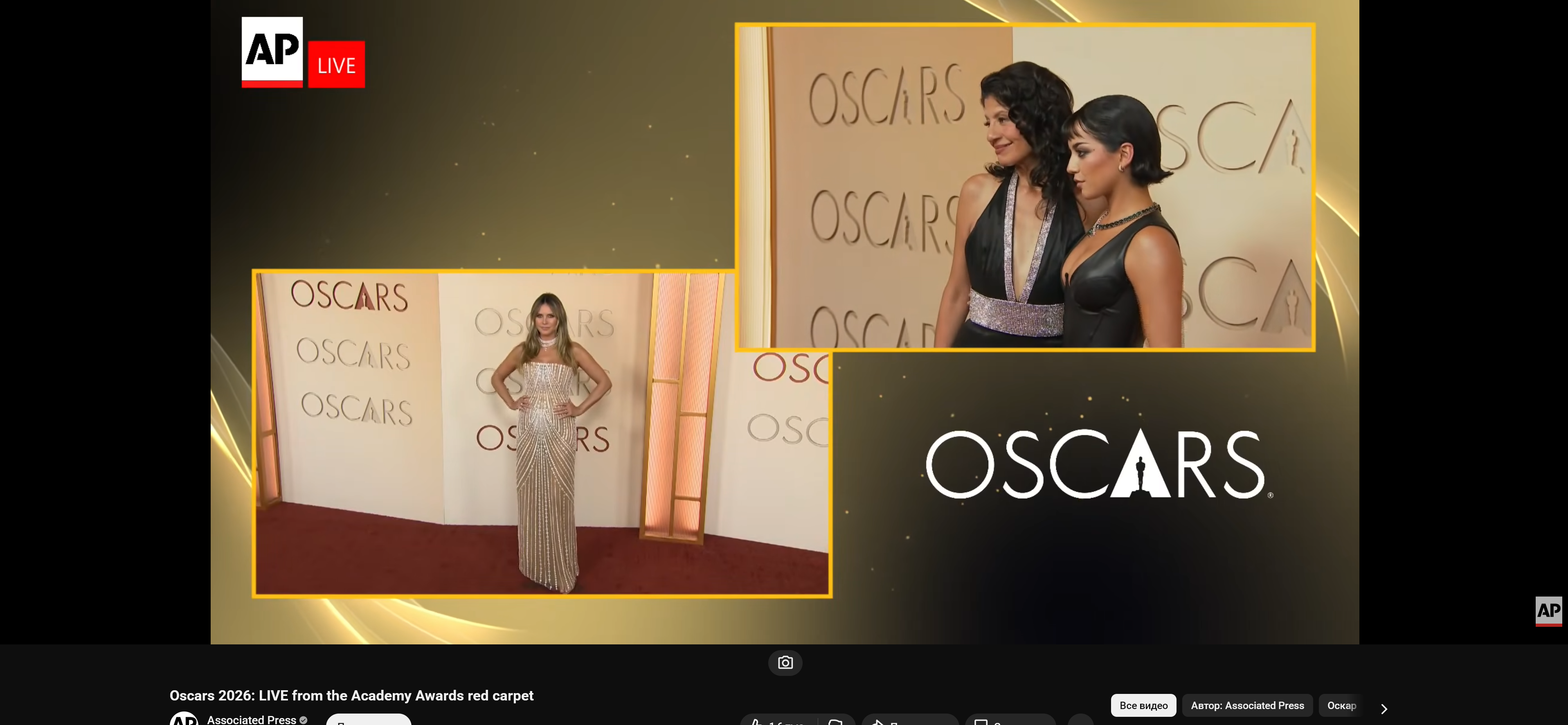Click the red LIVE badge in video
Viewport: 1568px width, 725px height.
point(336,65)
